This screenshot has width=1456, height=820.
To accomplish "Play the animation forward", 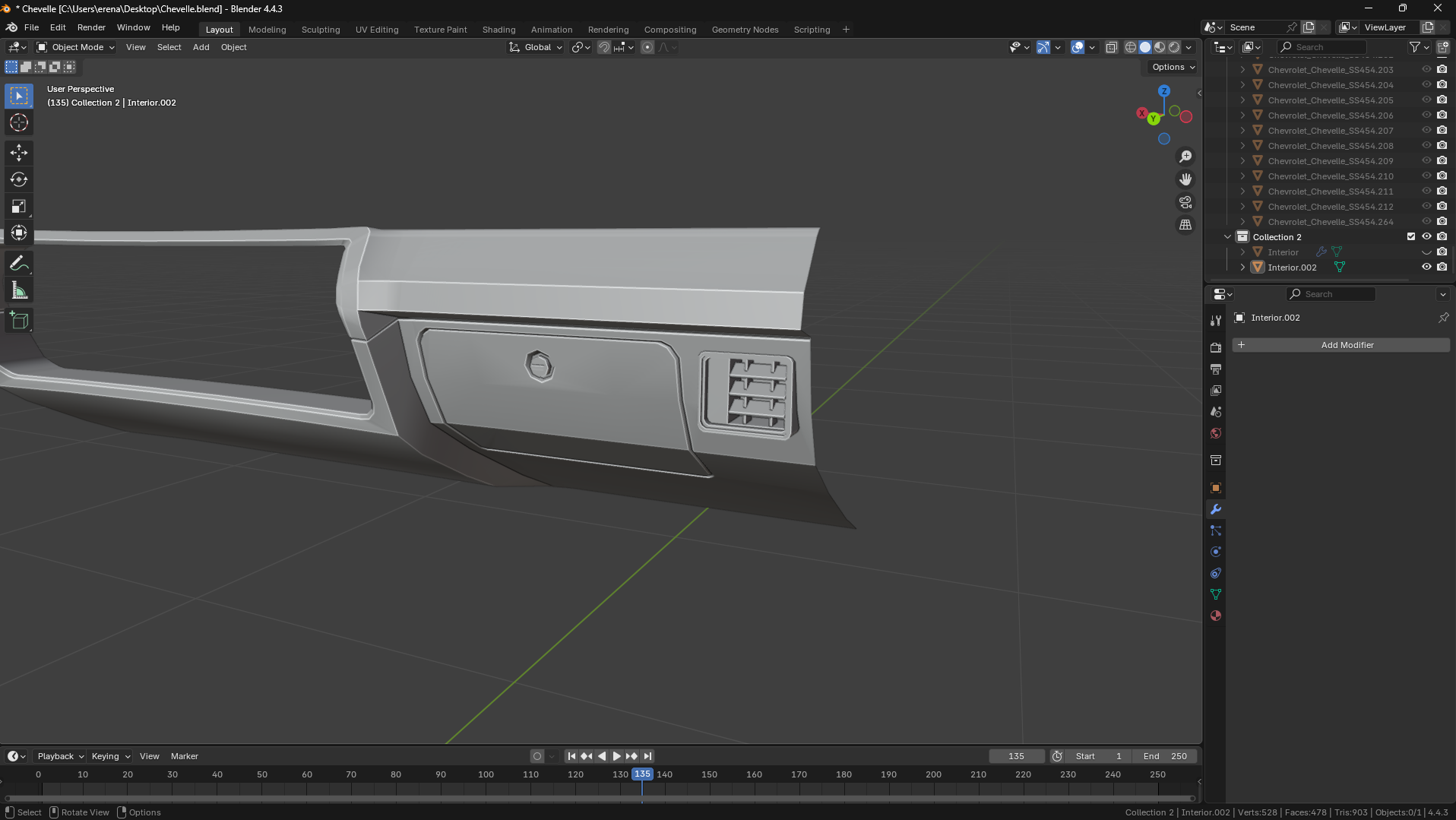I will pyautogui.click(x=617, y=756).
